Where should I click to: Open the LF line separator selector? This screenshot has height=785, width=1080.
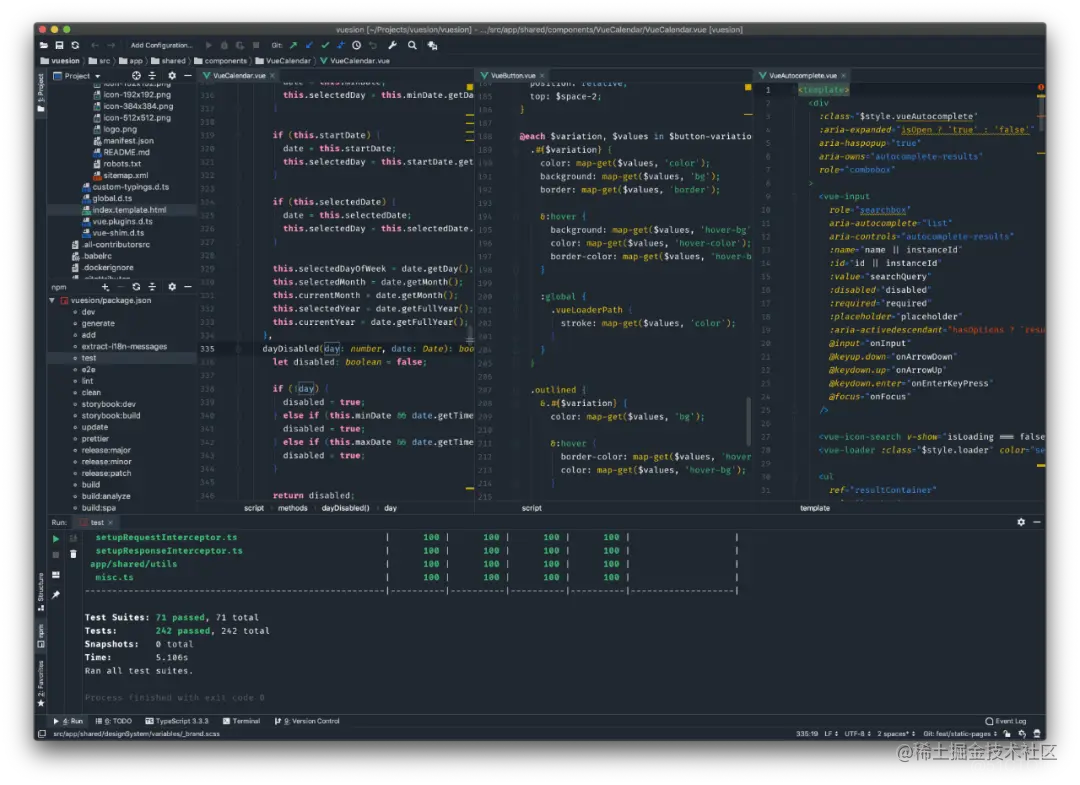click(831, 734)
